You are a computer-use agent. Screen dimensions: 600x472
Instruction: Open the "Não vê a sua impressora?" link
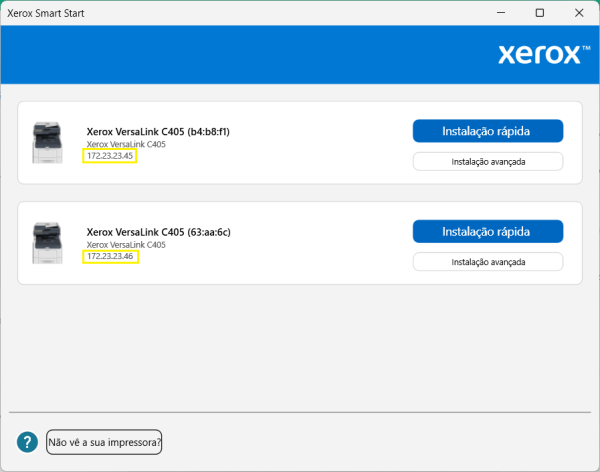pyautogui.click(x=104, y=442)
